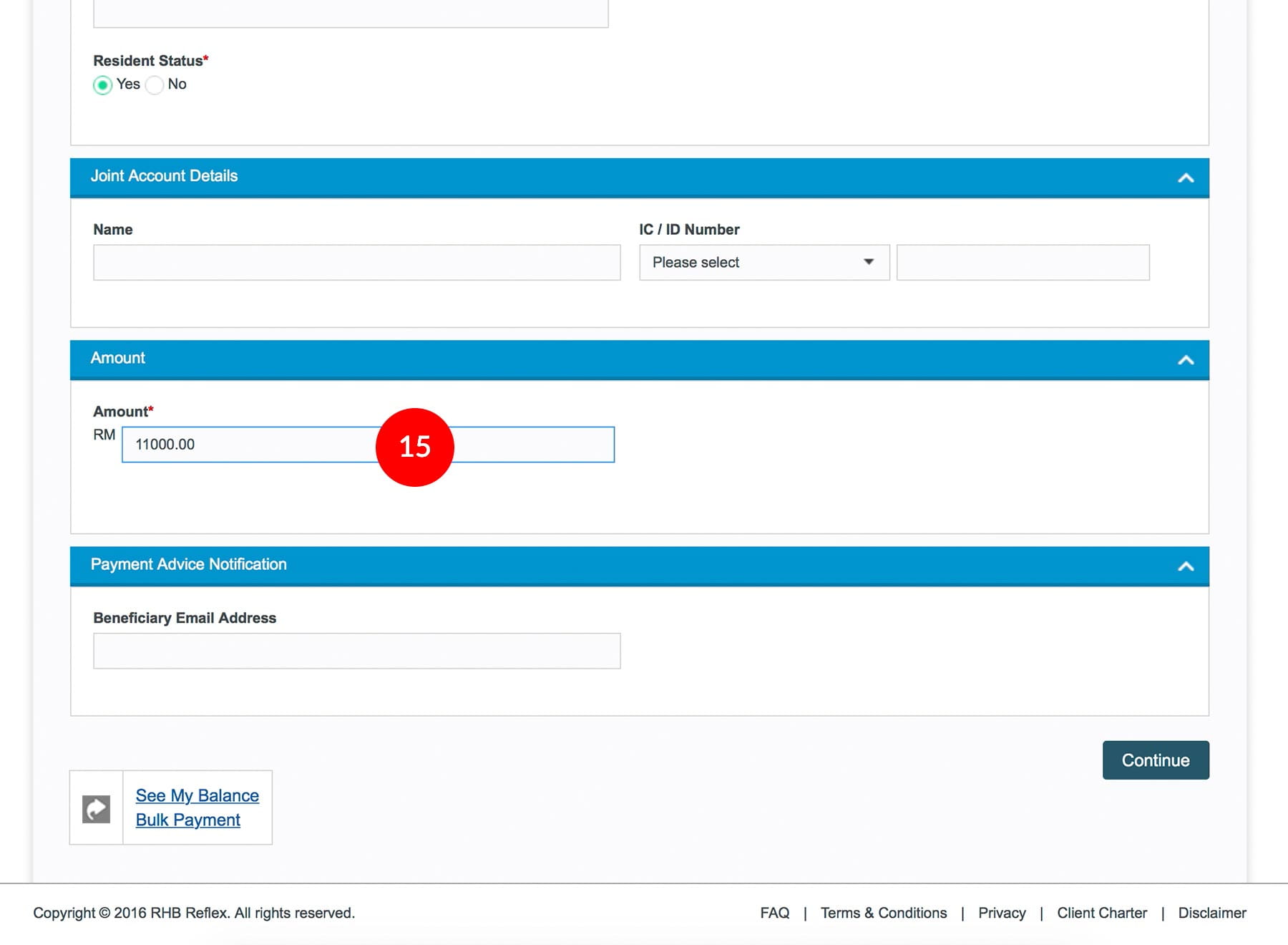
Task: Select No for Resident Status
Action: [x=155, y=85]
